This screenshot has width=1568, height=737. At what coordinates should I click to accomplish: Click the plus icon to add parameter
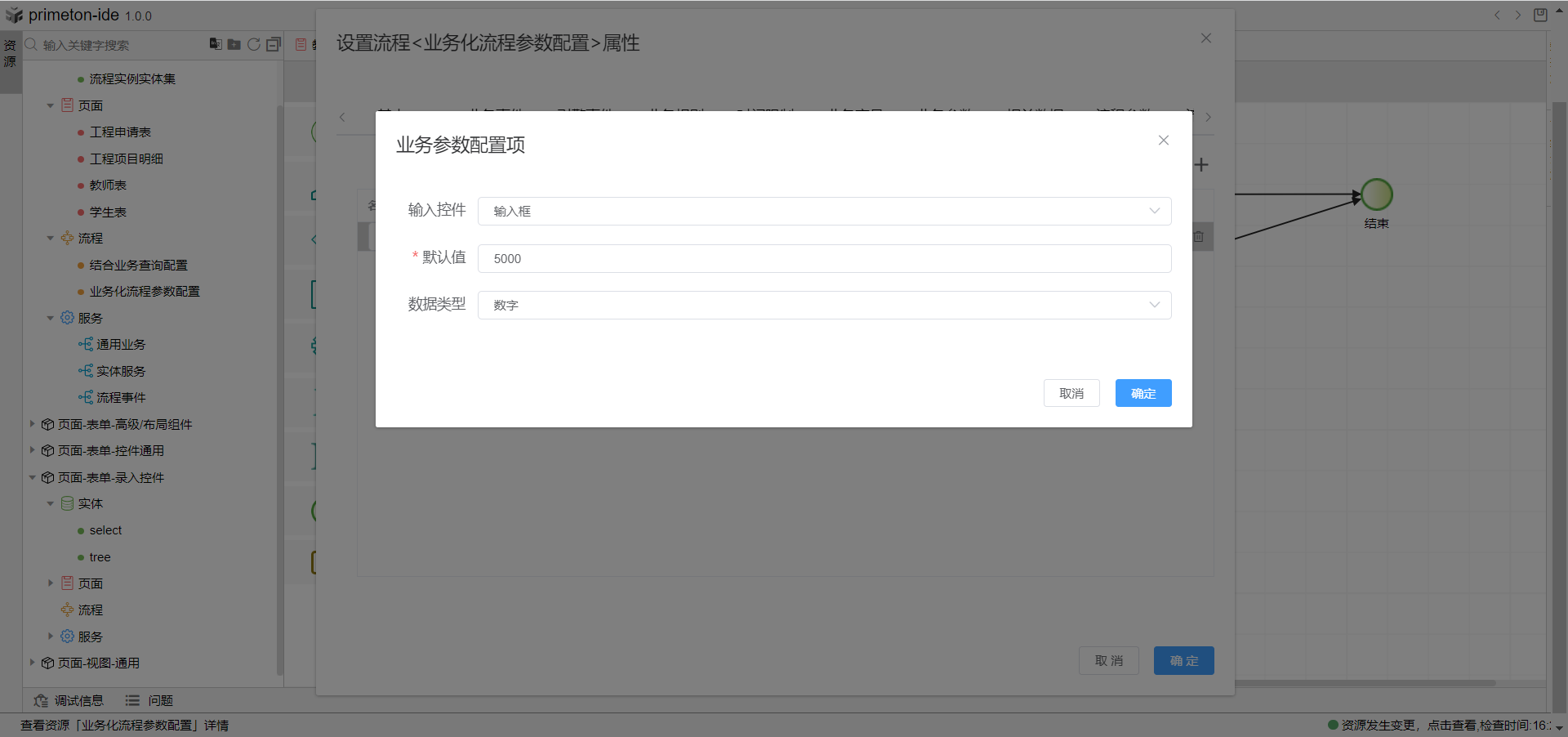pos(1201,165)
